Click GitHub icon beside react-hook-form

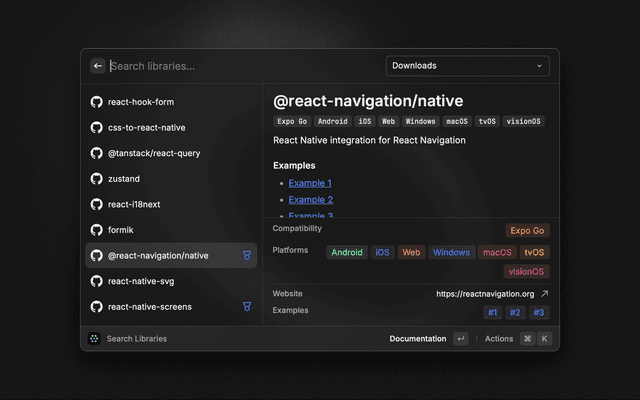coord(97,102)
